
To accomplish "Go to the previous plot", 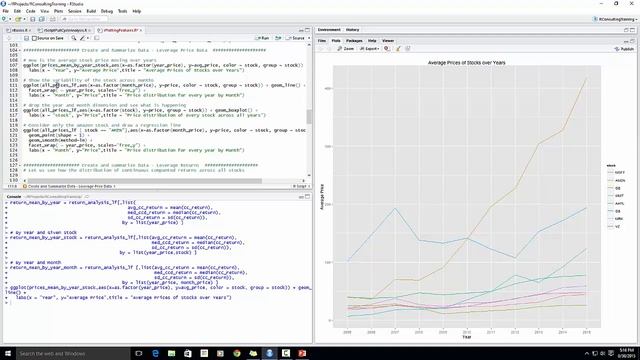I will click(320, 49).
